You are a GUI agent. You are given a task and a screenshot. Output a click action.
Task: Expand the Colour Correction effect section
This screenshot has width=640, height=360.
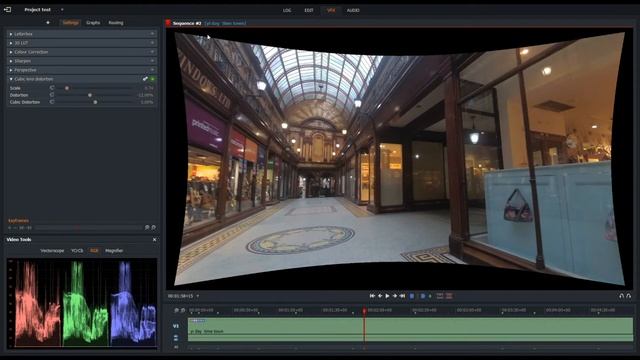click(11, 52)
